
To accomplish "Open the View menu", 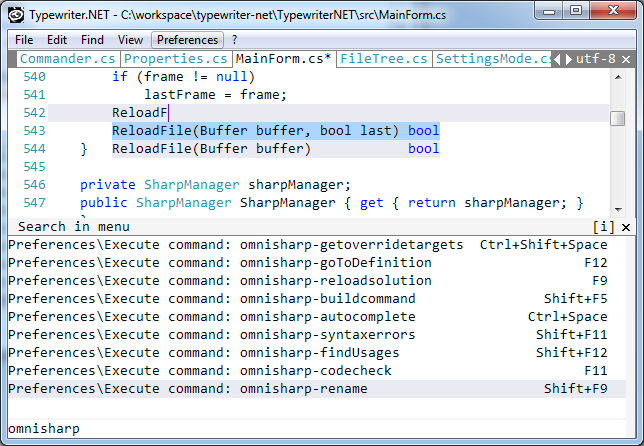I will (130, 40).
